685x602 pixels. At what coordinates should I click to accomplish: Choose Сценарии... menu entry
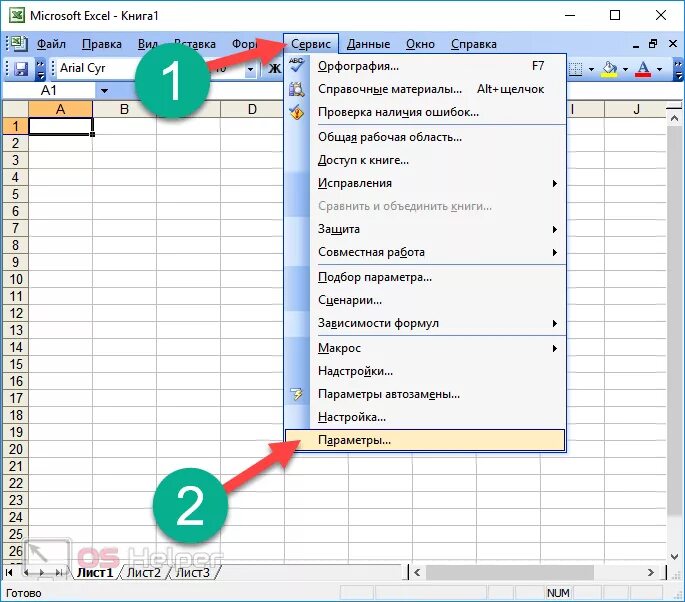[425, 300]
